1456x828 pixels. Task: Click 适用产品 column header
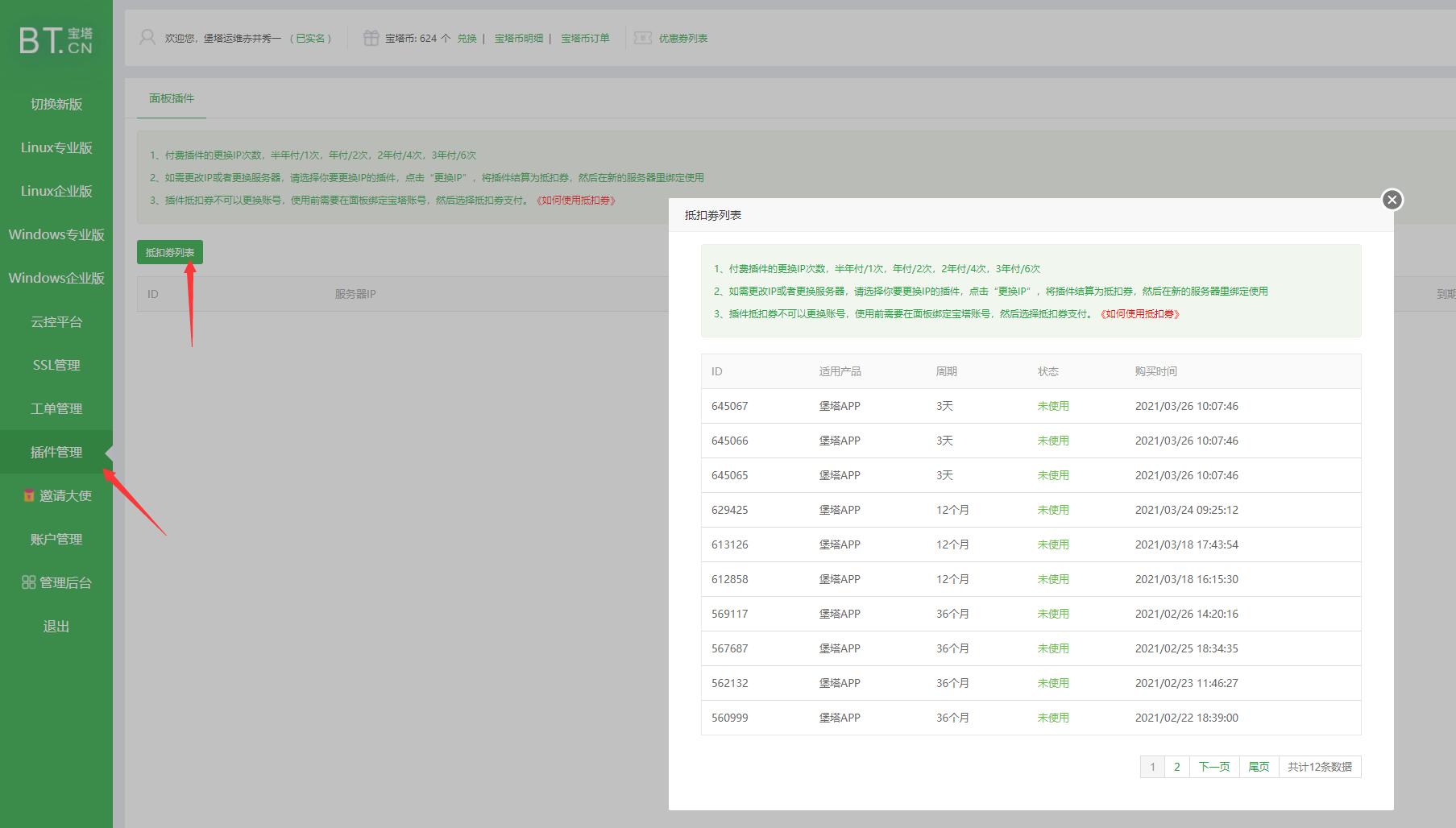coord(840,371)
